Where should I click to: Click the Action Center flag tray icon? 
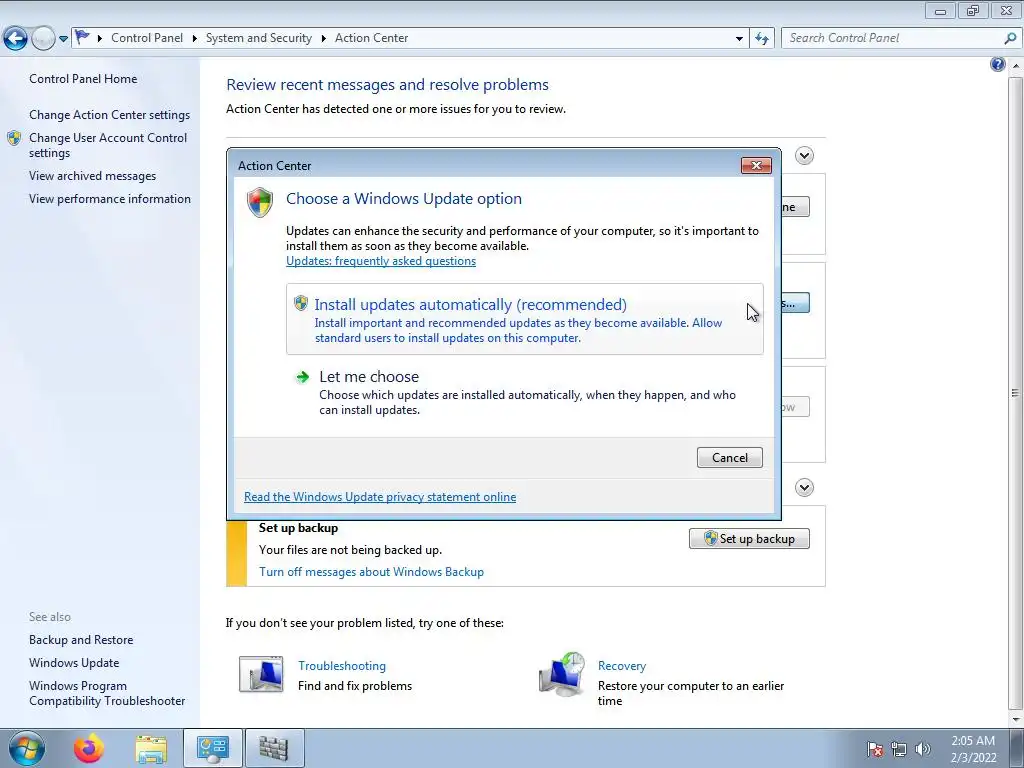tap(875, 749)
